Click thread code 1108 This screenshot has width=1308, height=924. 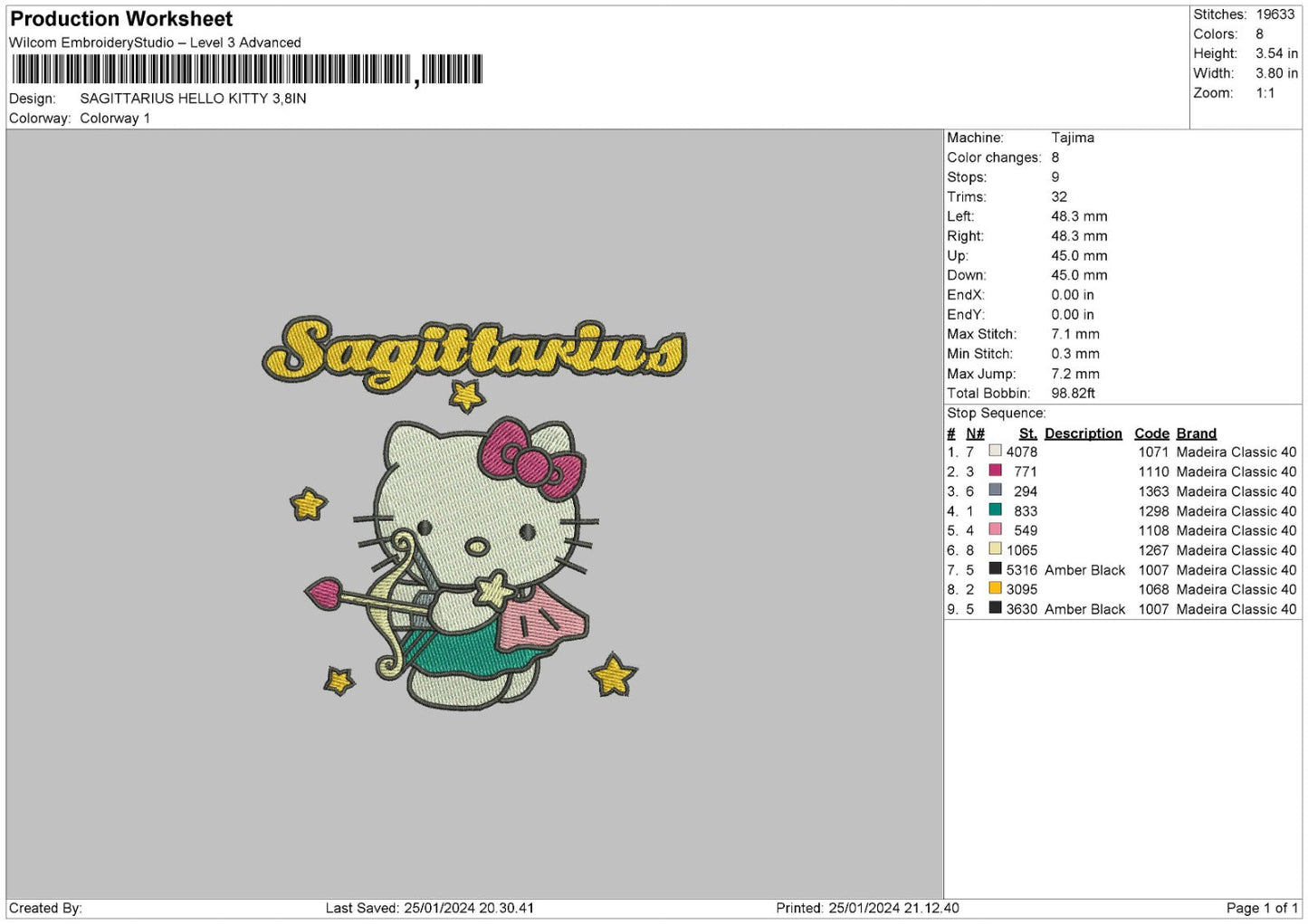pos(1153,530)
